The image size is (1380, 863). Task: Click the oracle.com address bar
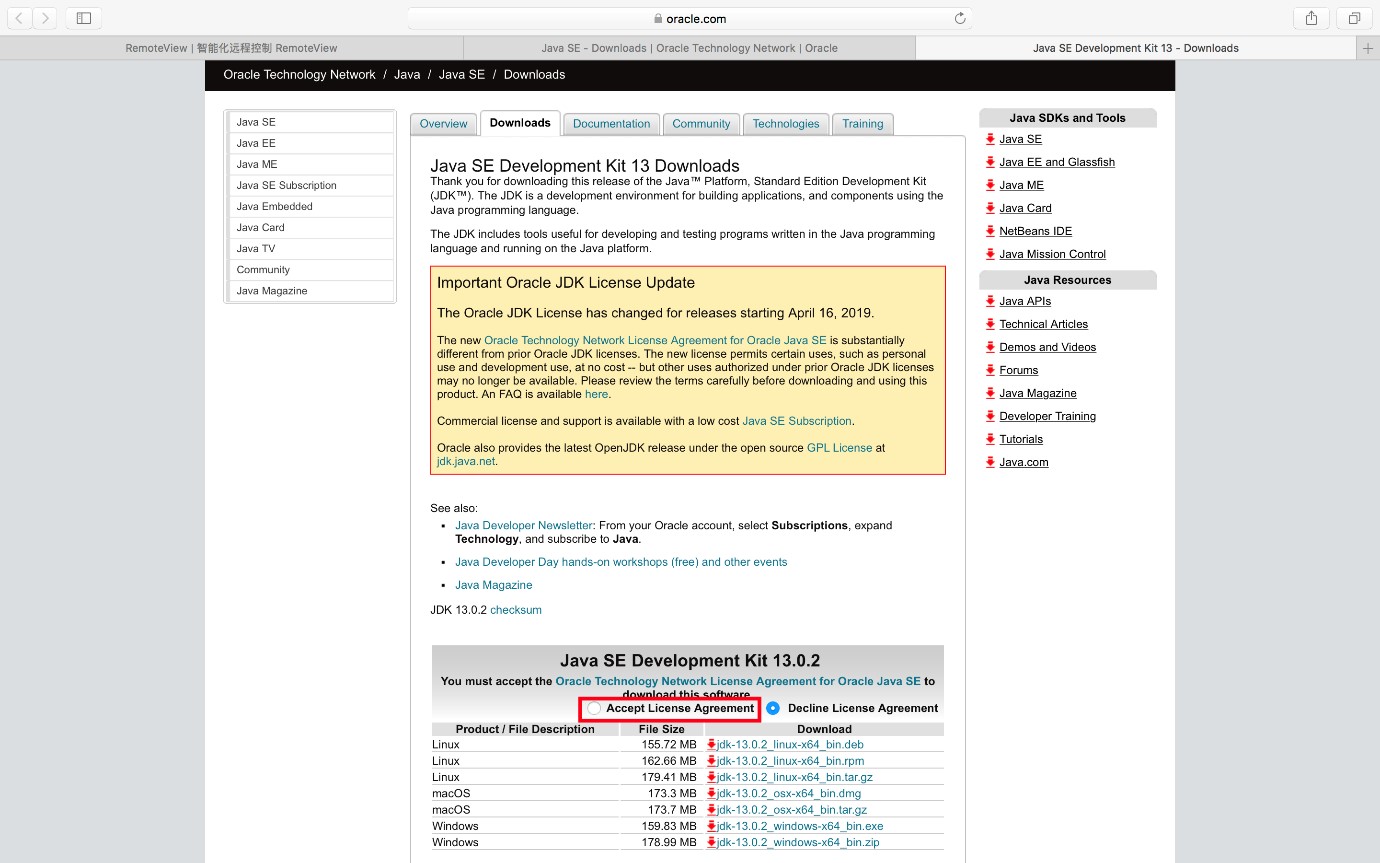coord(690,18)
